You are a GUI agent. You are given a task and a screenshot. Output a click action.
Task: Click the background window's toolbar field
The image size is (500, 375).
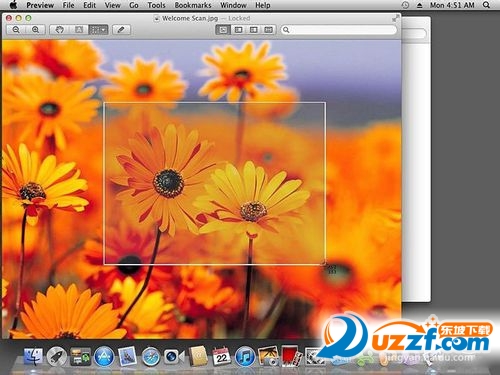coord(414,34)
